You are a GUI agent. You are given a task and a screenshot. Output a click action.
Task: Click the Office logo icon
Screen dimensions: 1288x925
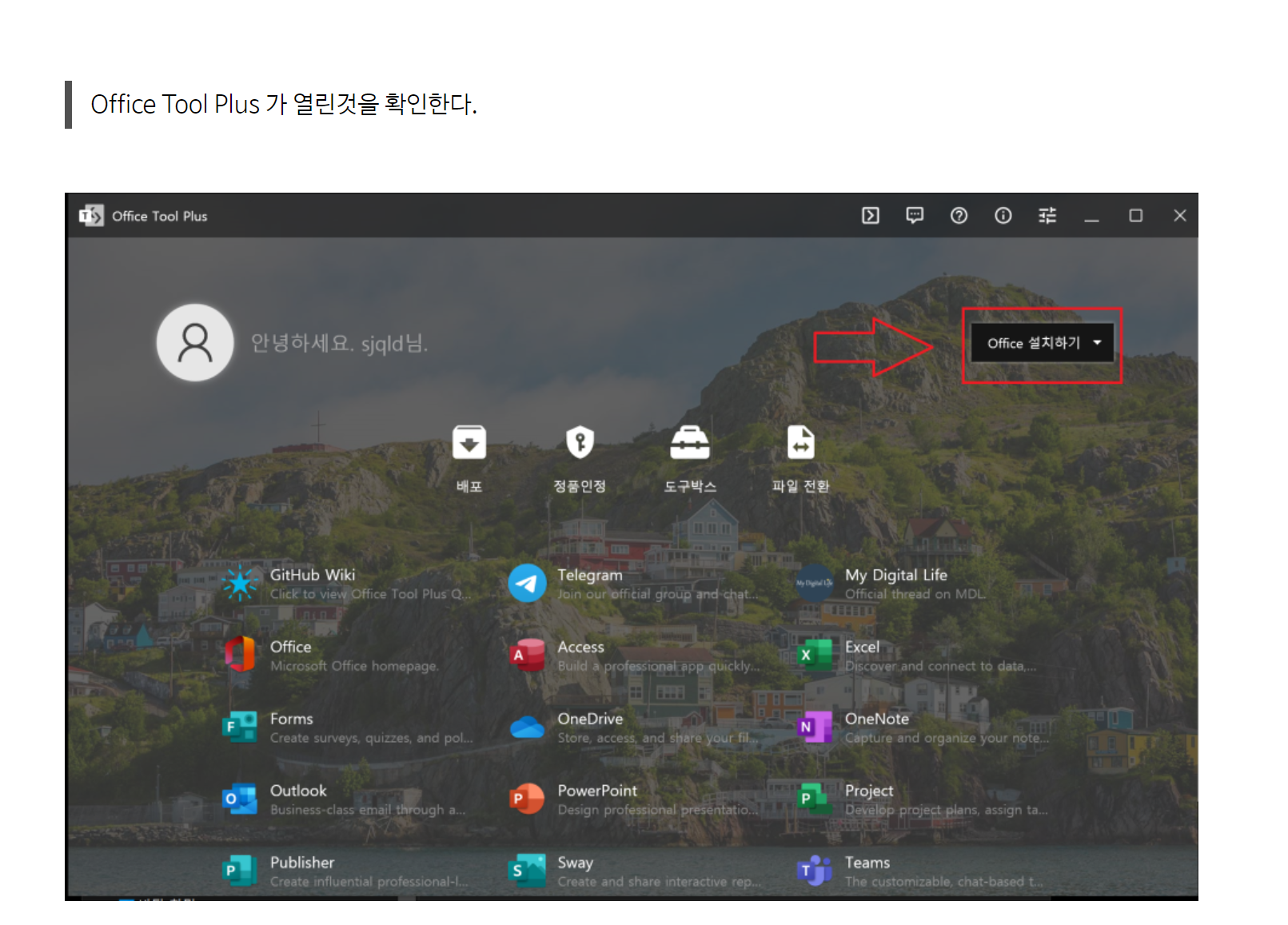point(240,655)
